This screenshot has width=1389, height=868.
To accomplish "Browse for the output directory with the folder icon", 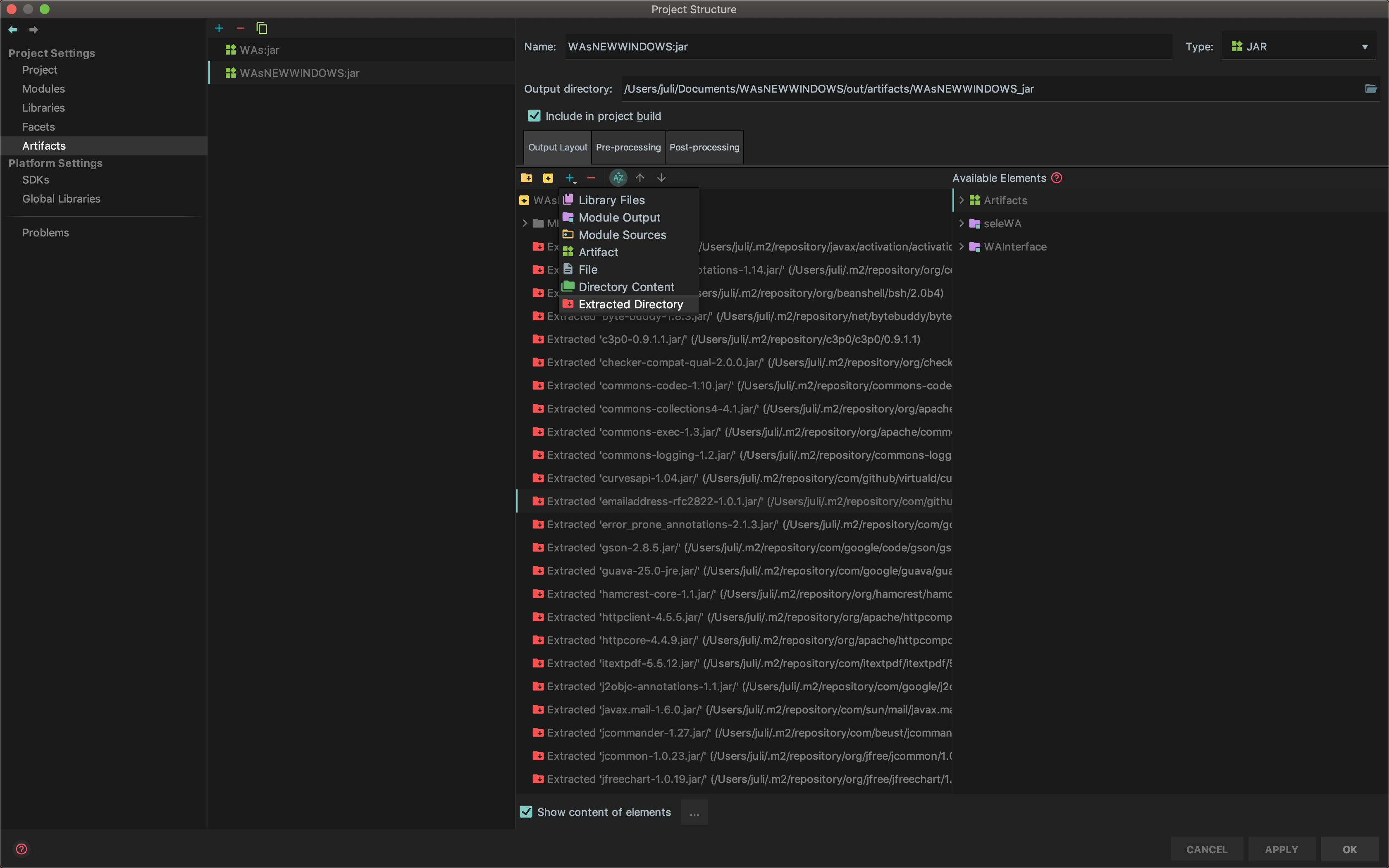I will (1371, 88).
